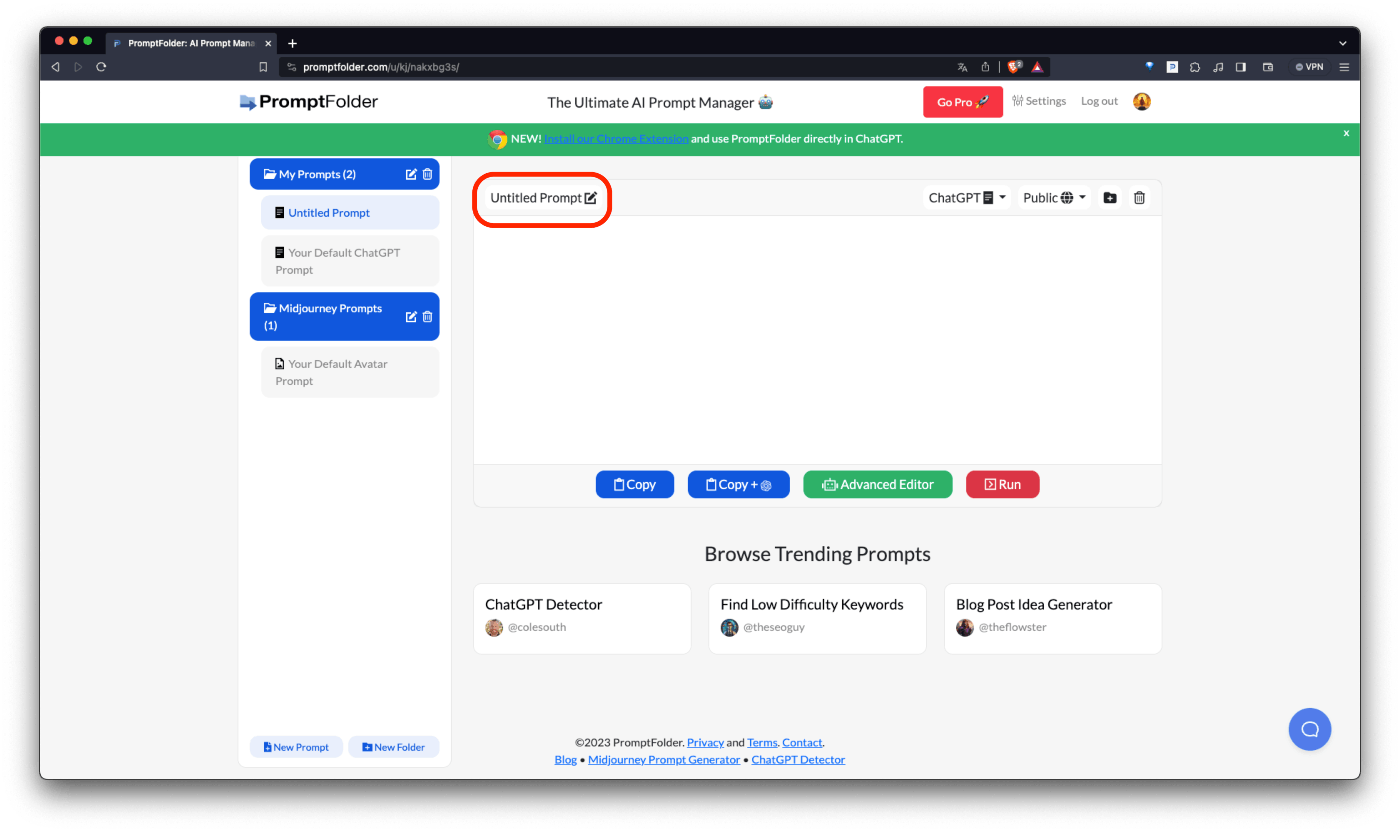
Task: Open the Find Low Difficulty Keywords card
Action: pyautogui.click(x=817, y=619)
